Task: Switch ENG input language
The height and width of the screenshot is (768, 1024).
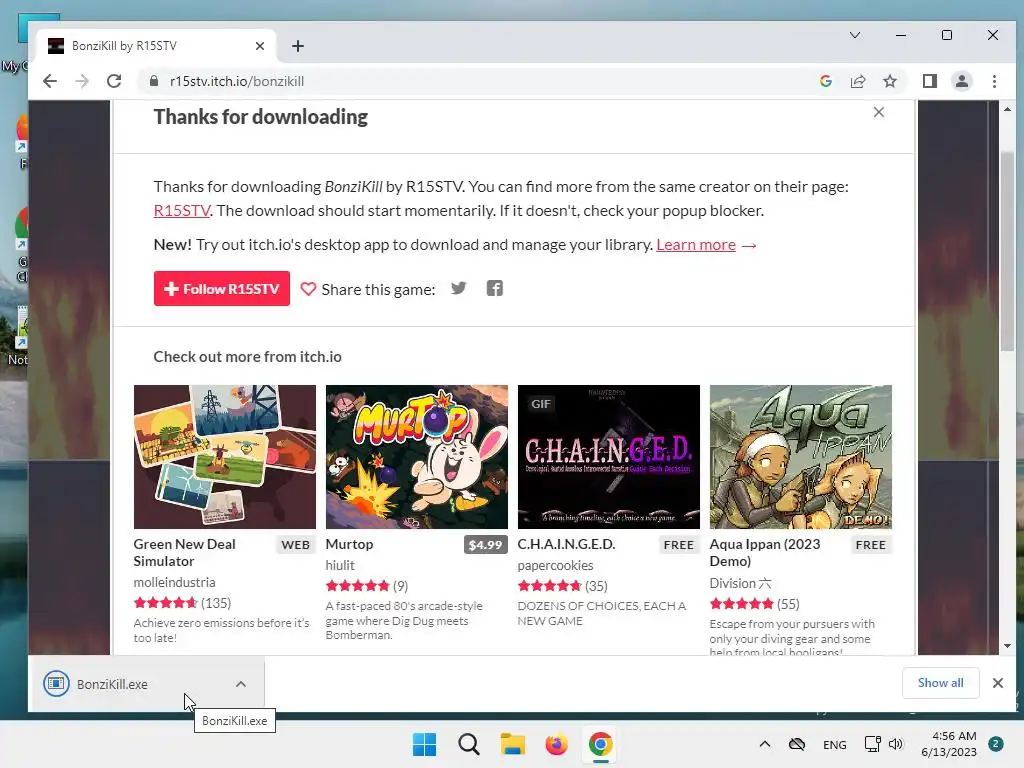Action: pos(835,744)
